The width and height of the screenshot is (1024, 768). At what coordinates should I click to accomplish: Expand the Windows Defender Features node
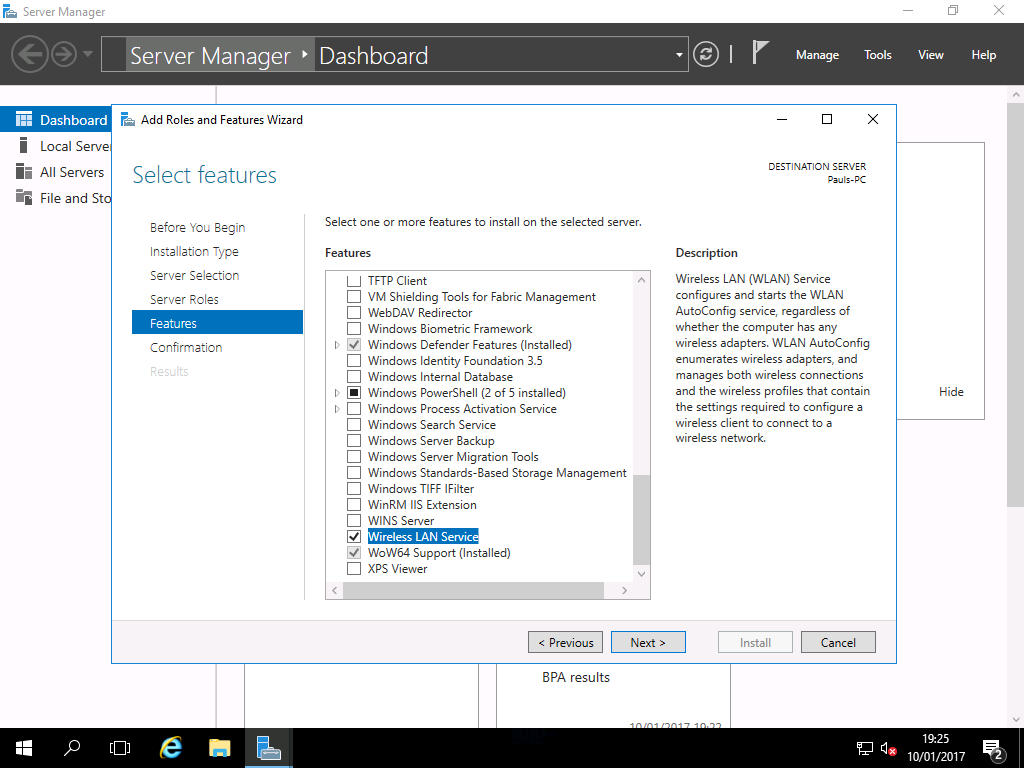point(337,345)
